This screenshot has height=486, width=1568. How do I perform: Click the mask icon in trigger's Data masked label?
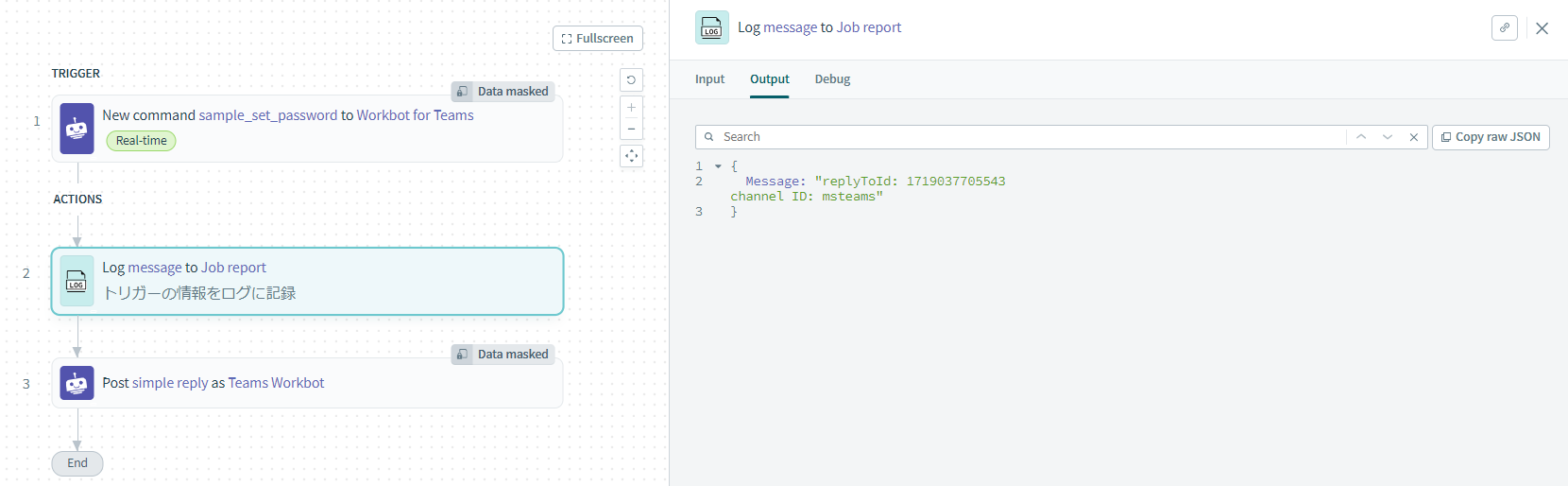click(x=462, y=92)
